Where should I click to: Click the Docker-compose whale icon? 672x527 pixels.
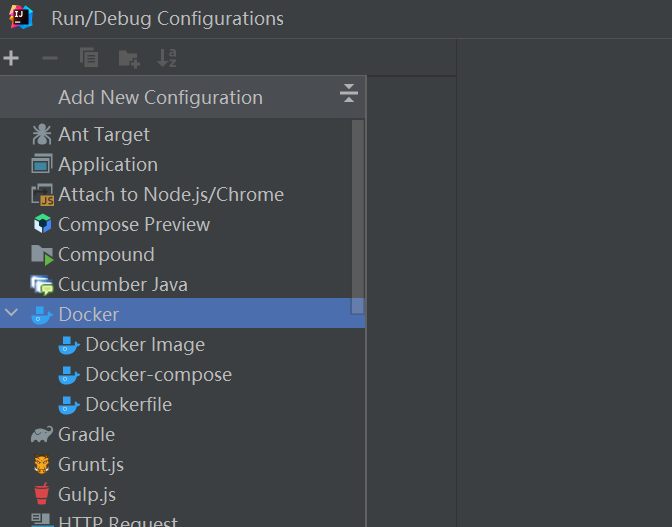[69, 375]
